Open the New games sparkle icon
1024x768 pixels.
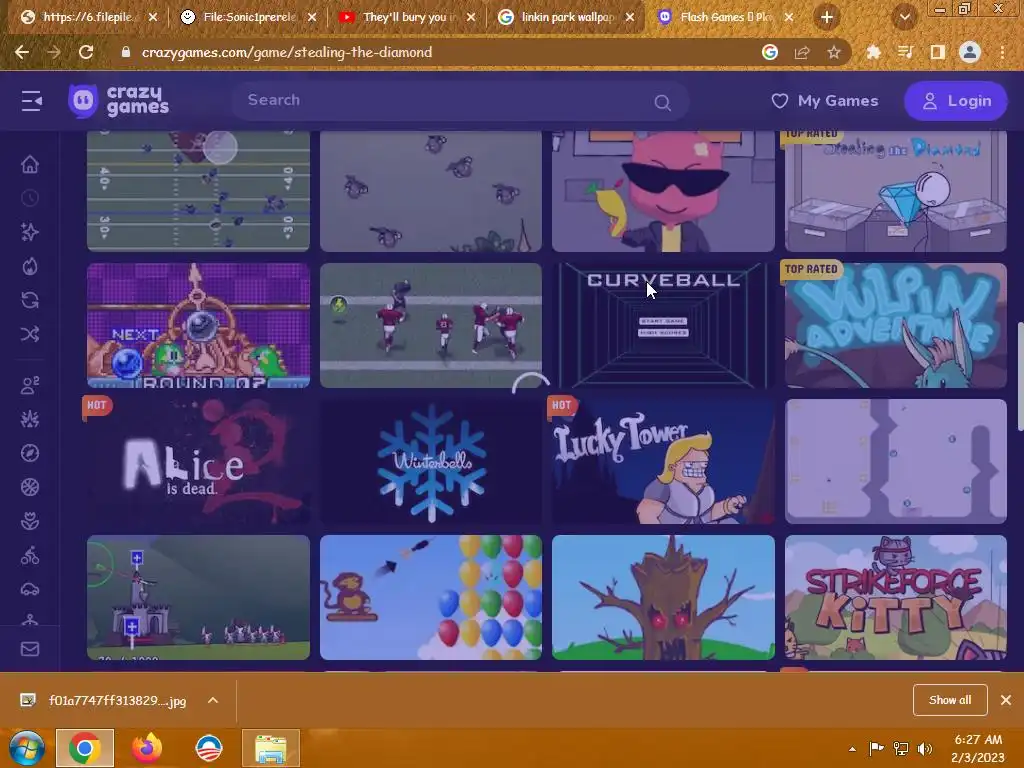coord(30,232)
